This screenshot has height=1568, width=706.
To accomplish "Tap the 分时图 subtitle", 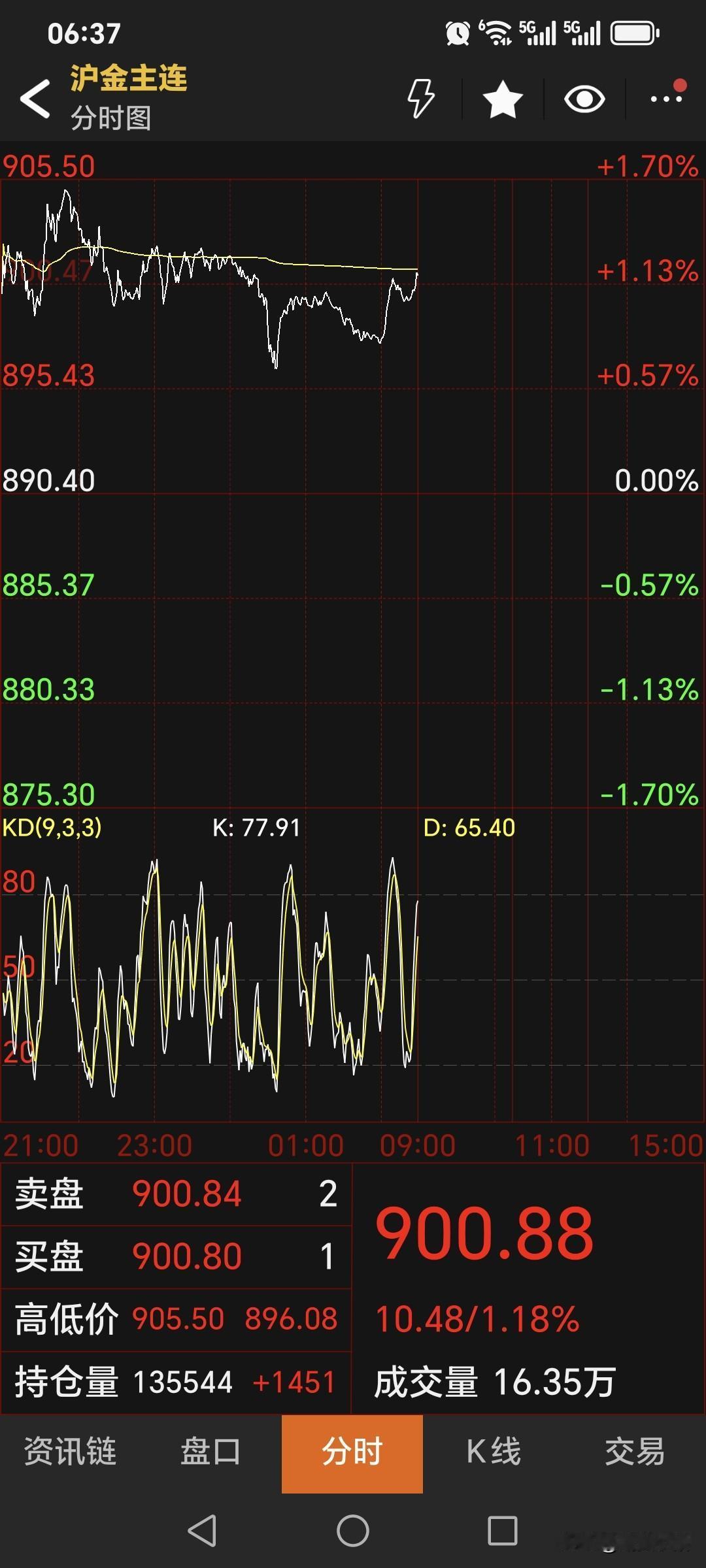I will 111,118.
